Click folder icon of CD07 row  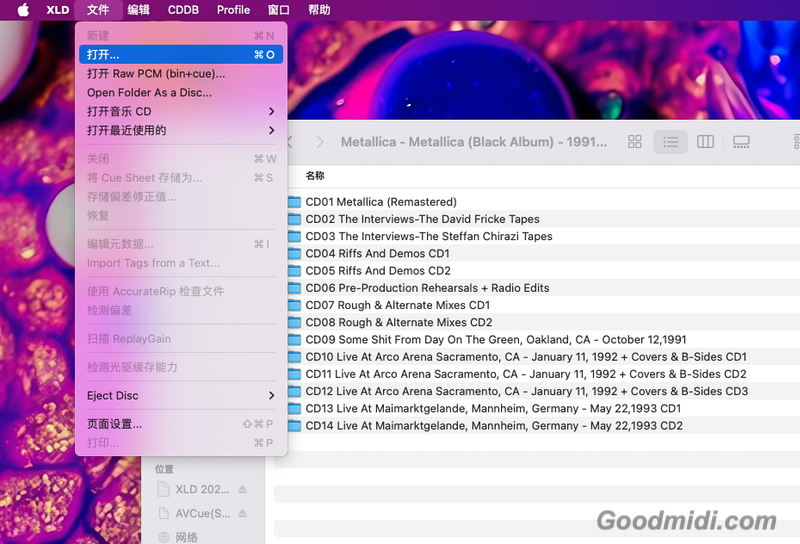point(294,305)
